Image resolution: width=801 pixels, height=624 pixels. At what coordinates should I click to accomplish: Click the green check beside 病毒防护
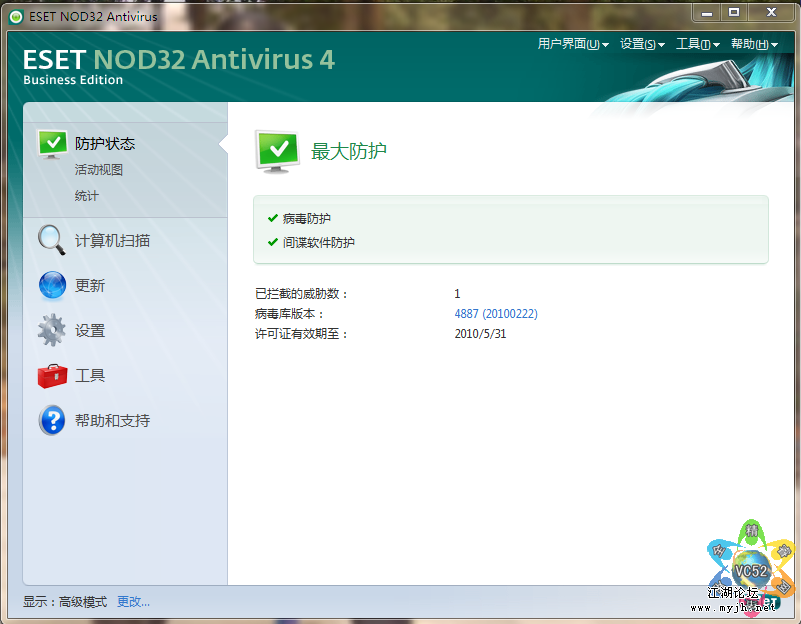[x=273, y=218]
